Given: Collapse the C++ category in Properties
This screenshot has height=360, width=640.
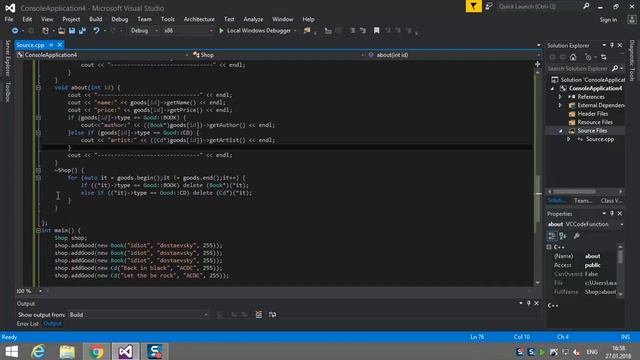Looking at the screenshot, I should click(549, 247).
